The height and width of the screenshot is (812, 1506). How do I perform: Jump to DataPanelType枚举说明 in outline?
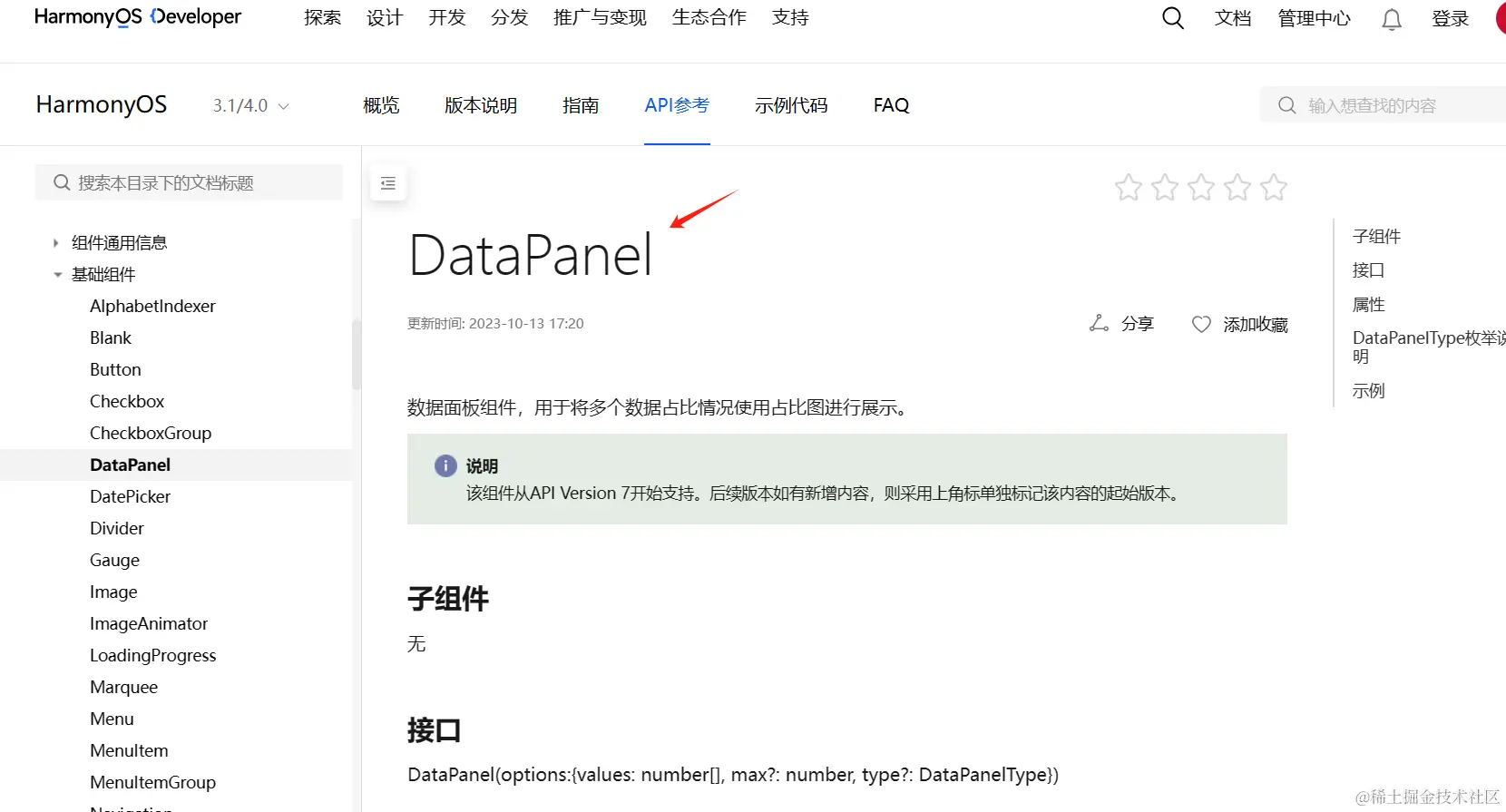pos(1429,347)
